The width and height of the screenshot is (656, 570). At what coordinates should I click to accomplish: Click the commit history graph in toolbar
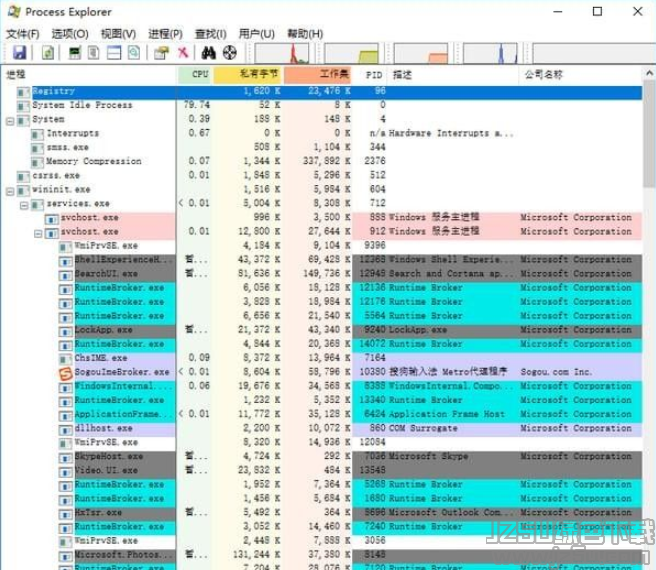(x=351, y=53)
